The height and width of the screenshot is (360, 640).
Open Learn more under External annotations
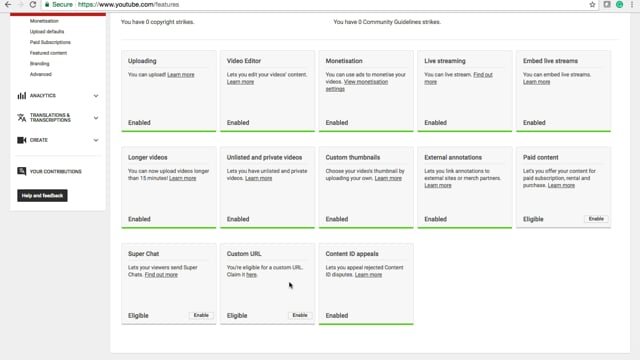click(x=438, y=185)
